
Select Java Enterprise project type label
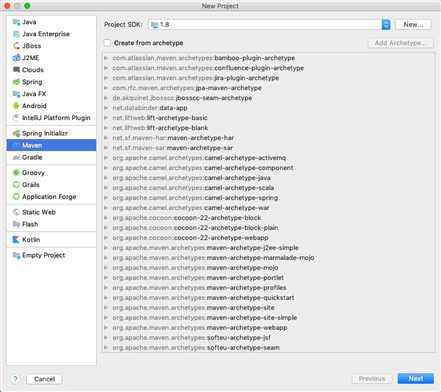(46, 34)
